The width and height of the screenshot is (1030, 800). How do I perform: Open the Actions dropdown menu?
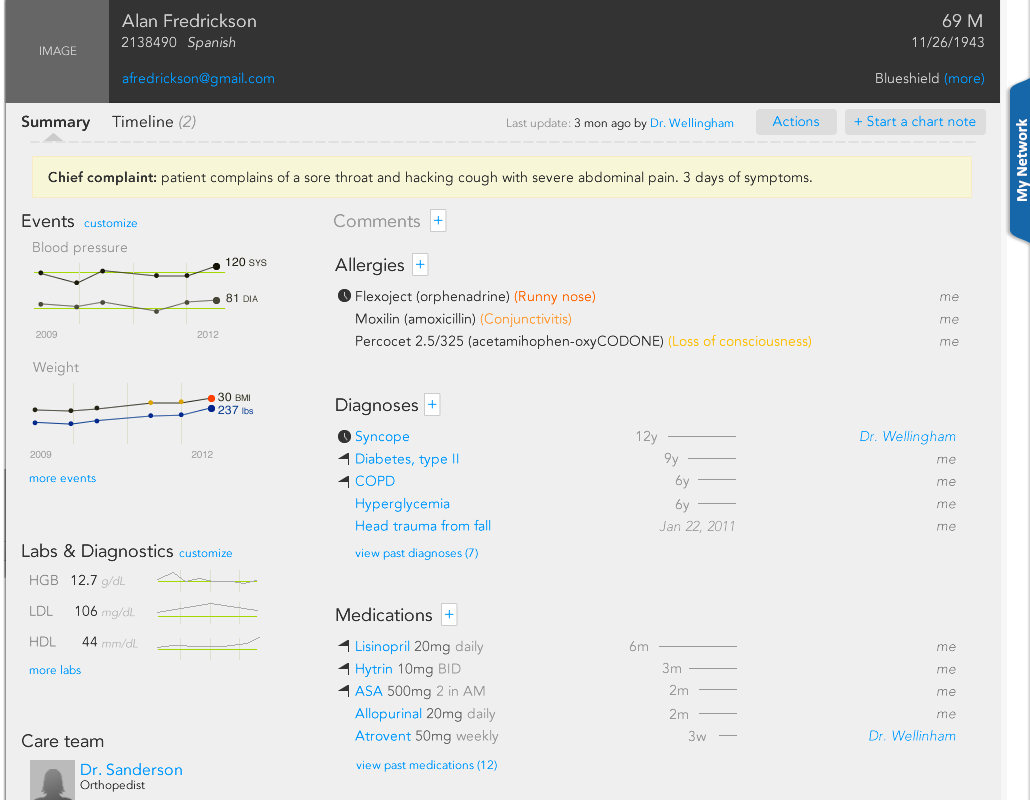(x=796, y=122)
